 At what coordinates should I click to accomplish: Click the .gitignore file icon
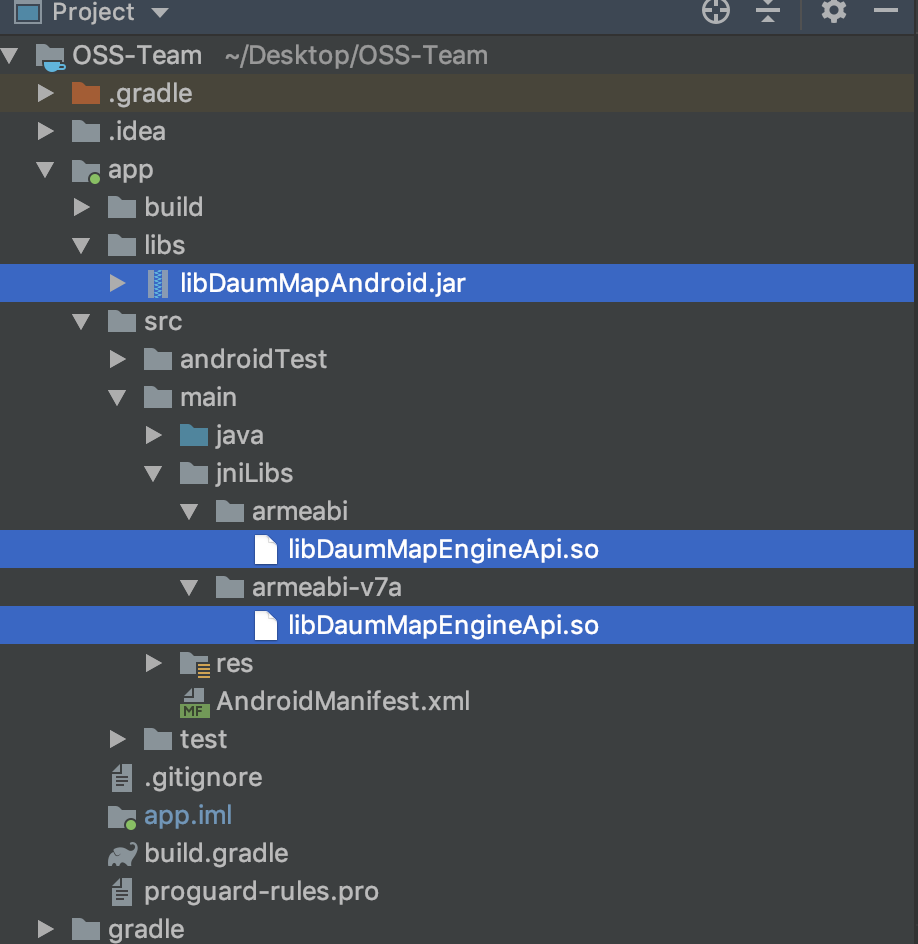point(122,777)
